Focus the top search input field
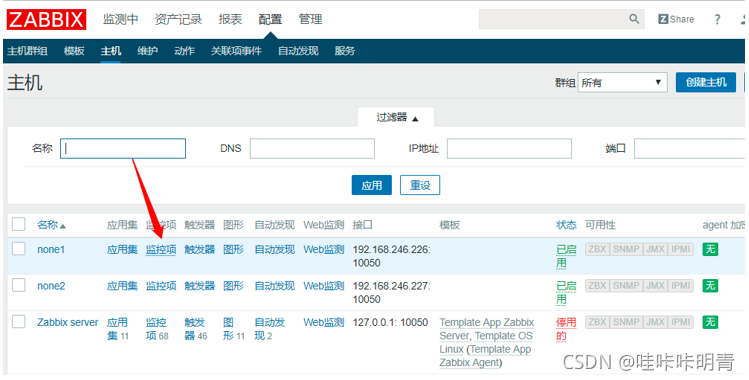 tap(562, 19)
